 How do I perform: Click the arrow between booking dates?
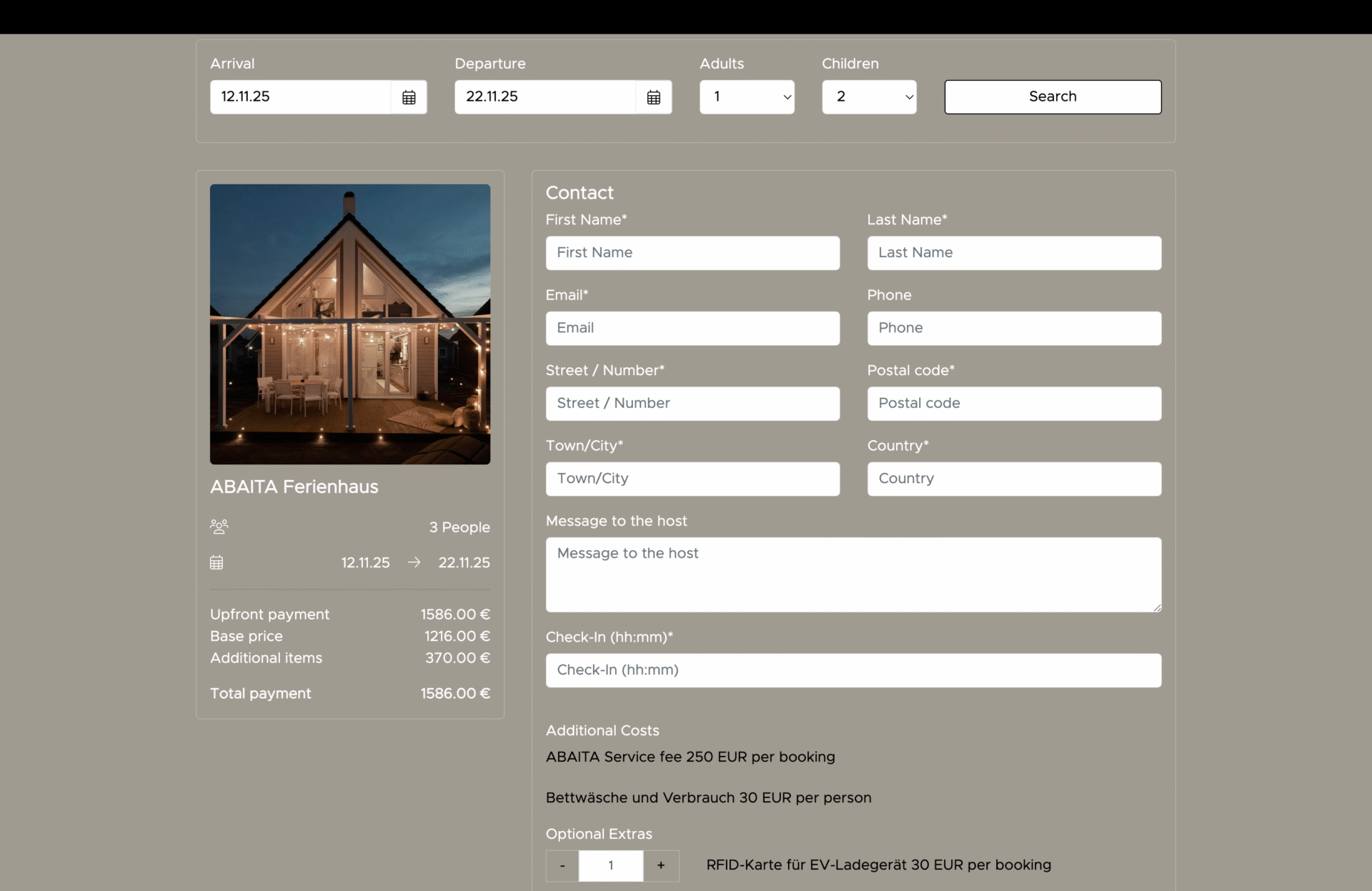point(414,562)
